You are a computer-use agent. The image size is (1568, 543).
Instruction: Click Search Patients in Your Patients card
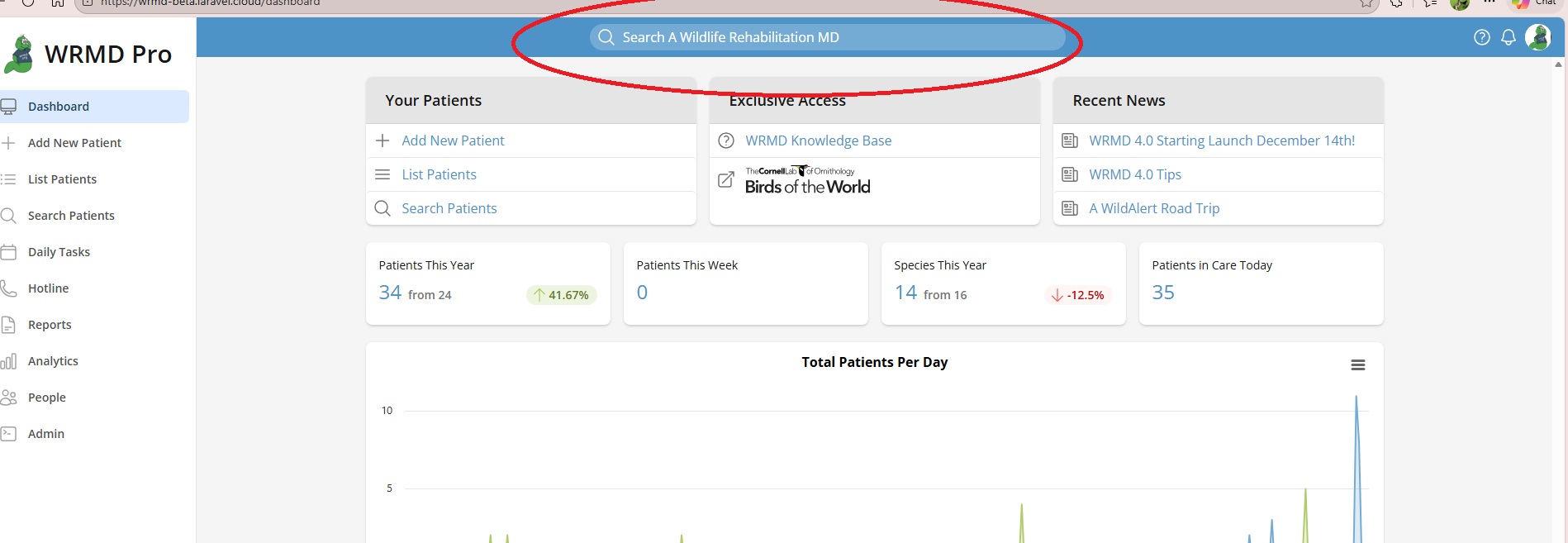coord(449,208)
